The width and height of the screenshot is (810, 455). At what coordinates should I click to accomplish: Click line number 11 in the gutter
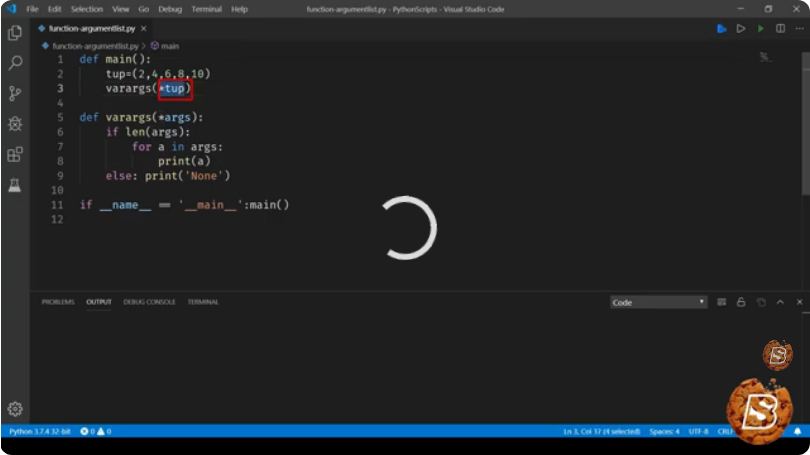tap(57, 205)
